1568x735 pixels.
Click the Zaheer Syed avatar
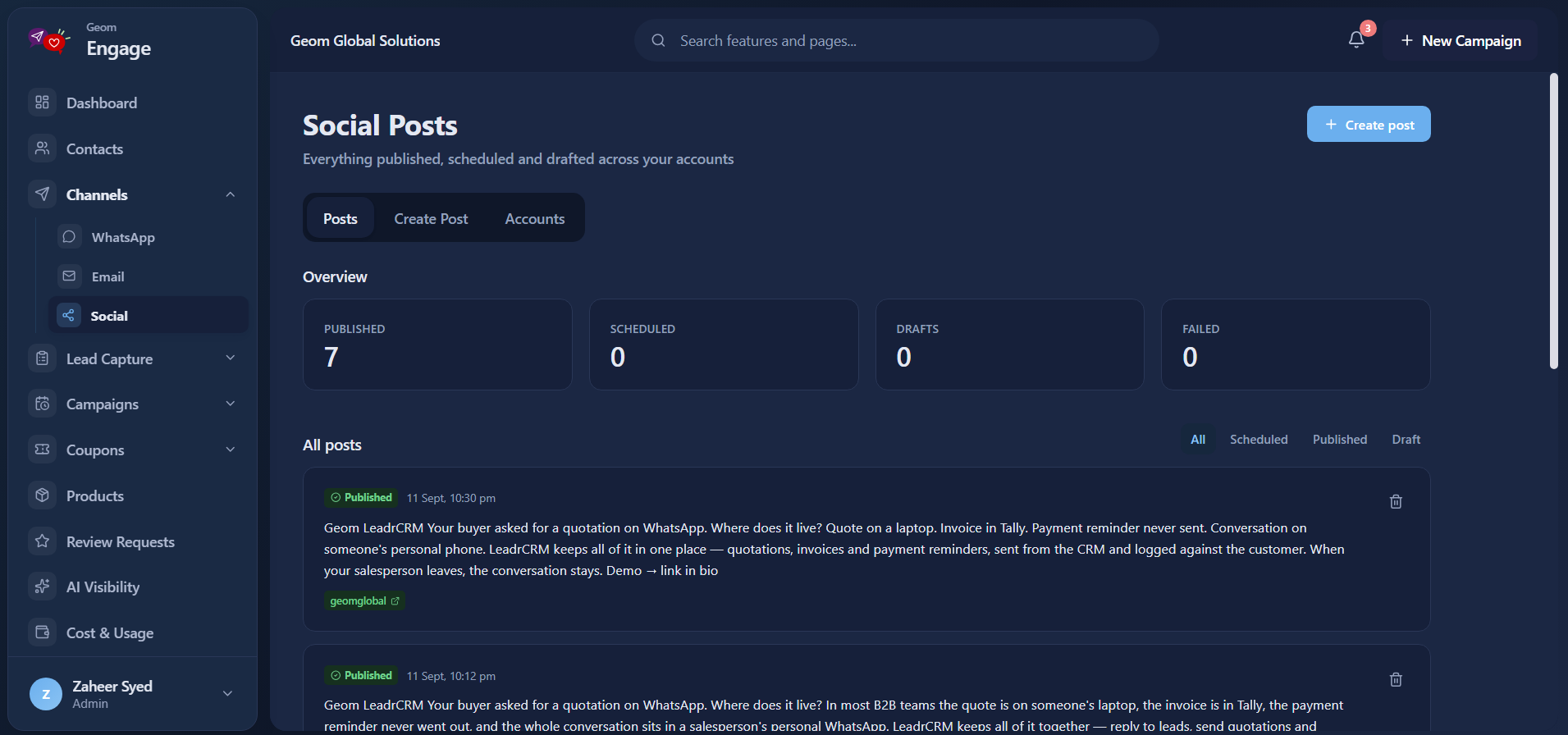pos(46,694)
